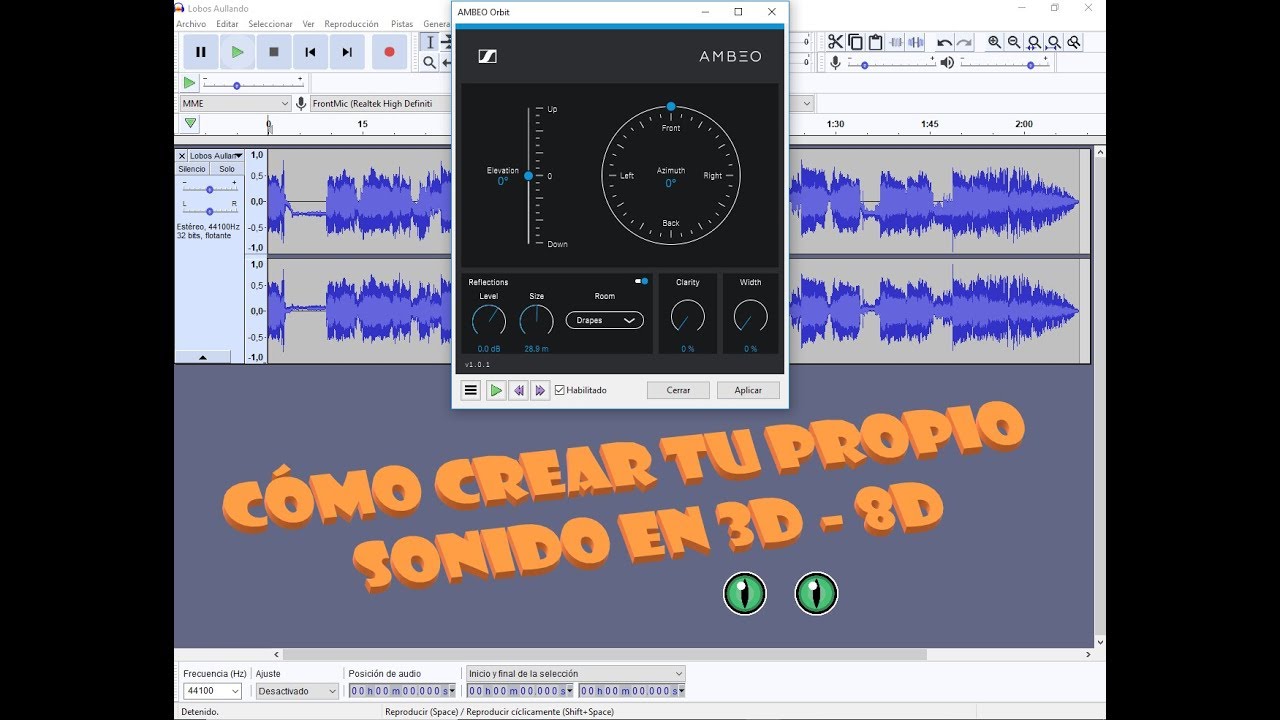
Task: Skip to start of the track
Action: click(x=310, y=52)
